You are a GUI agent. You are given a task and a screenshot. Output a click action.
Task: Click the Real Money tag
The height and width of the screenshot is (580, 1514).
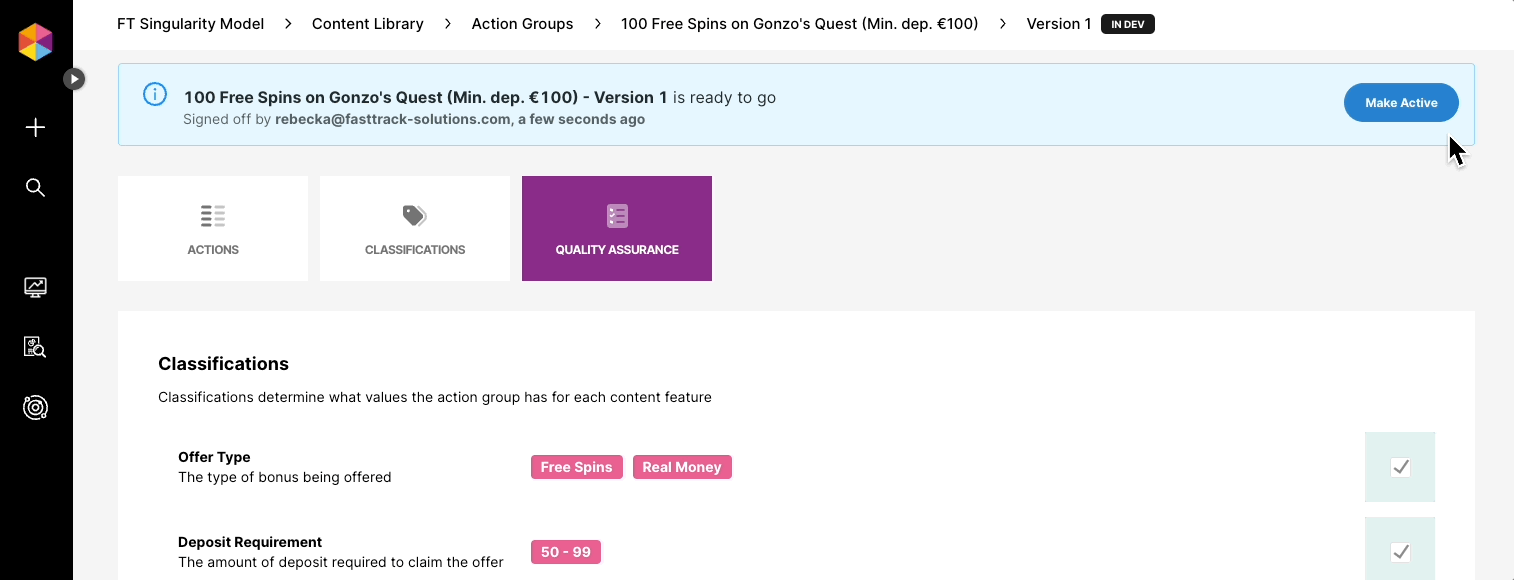click(x=682, y=467)
